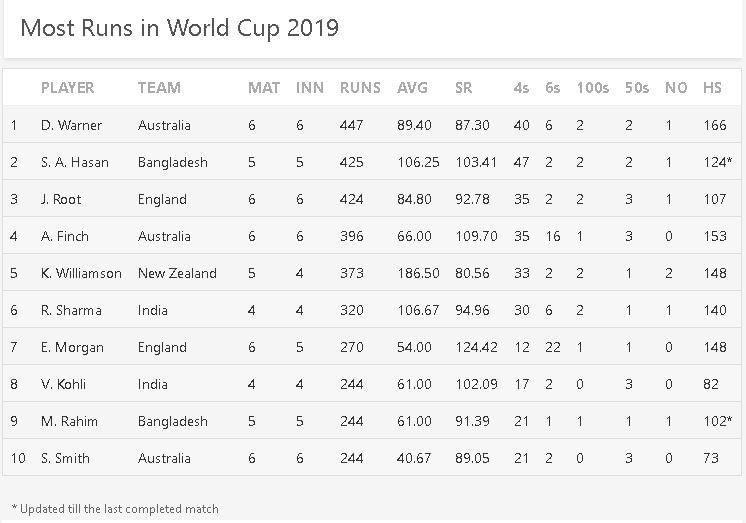Screen dimensions: 746x523
Task: Open D. Warner player link
Action: tap(71, 125)
